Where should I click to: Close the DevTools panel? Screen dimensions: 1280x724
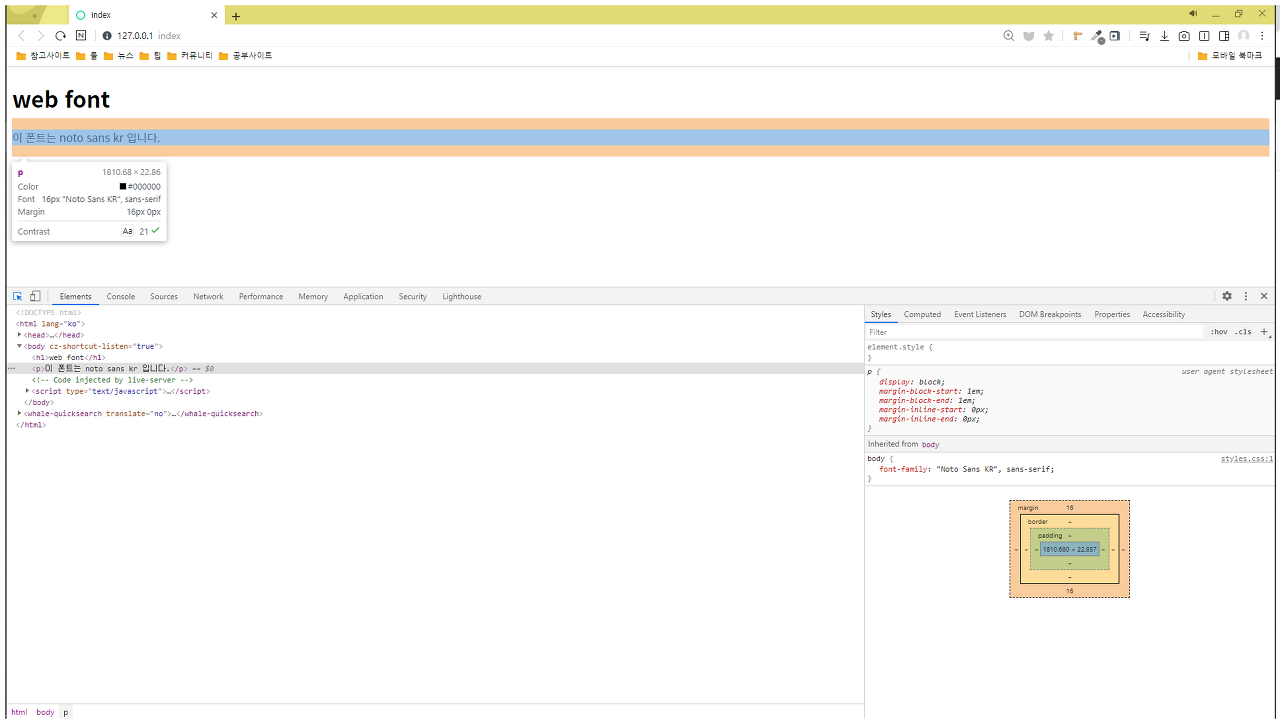pyautogui.click(x=1264, y=296)
